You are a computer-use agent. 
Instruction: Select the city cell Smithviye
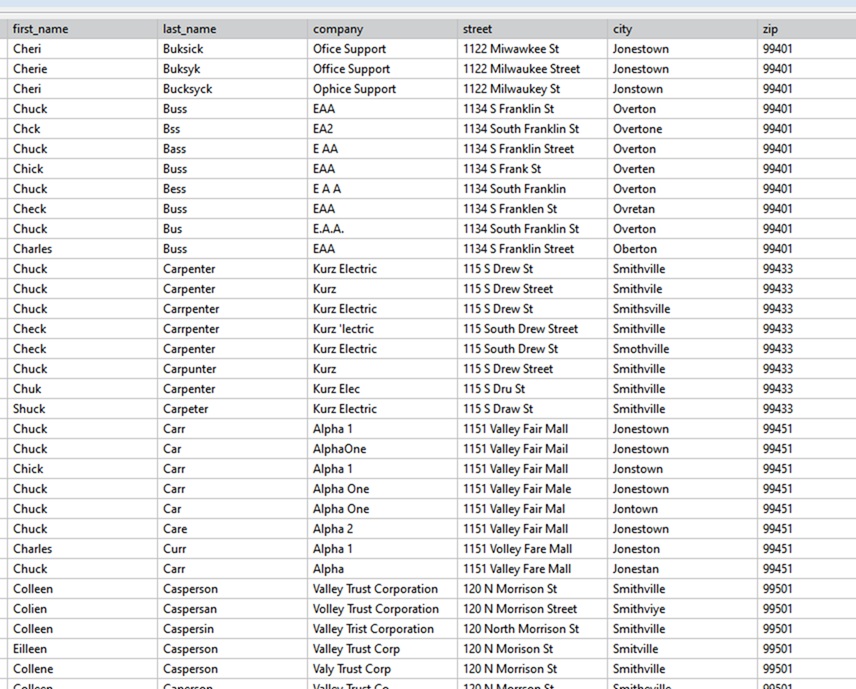[638, 609]
